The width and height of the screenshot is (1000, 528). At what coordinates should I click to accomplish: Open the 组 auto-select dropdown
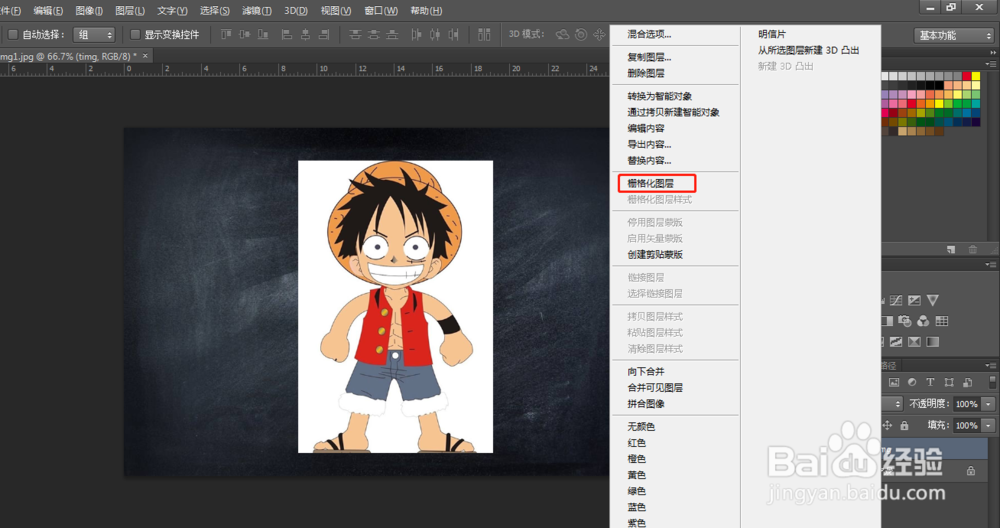94,34
